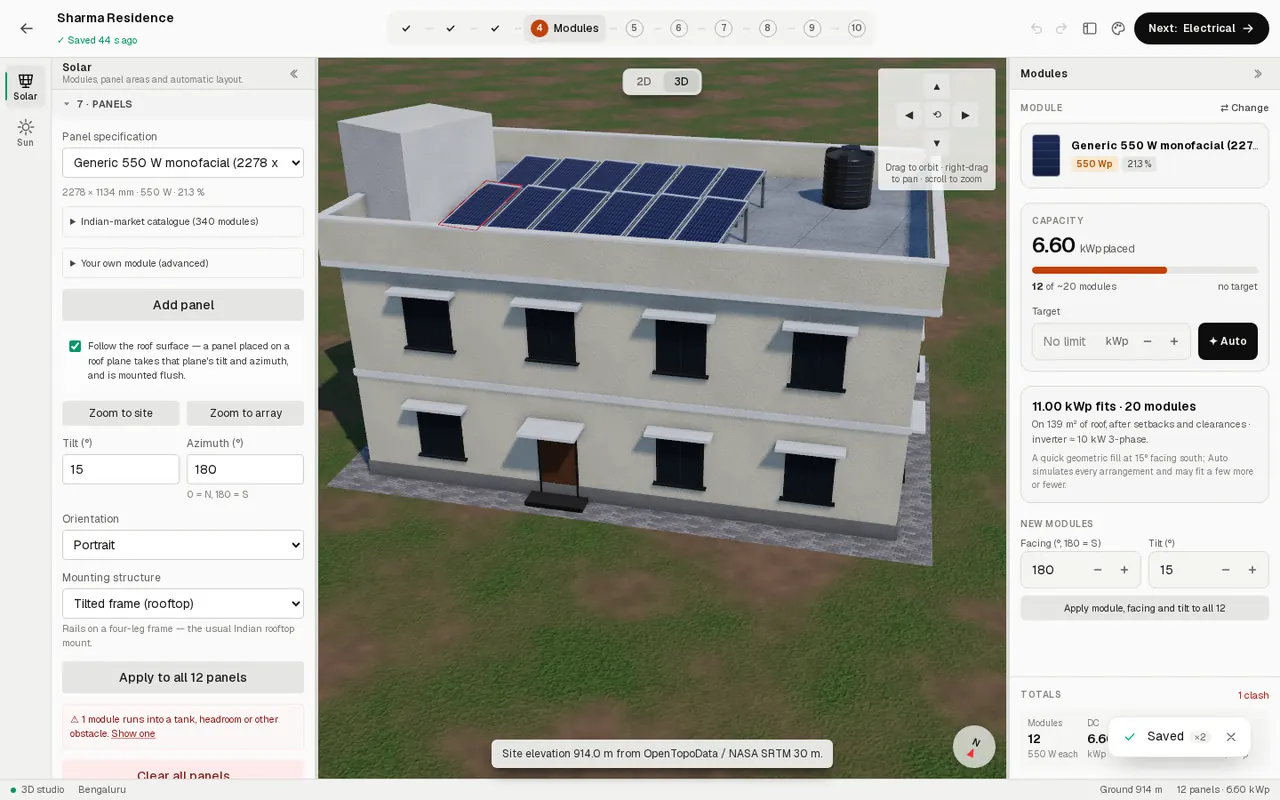Image resolution: width=1280 pixels, height=800 pixels.
Task: Expand Your own module (advanced)
Action: click(x=183, y=264)
